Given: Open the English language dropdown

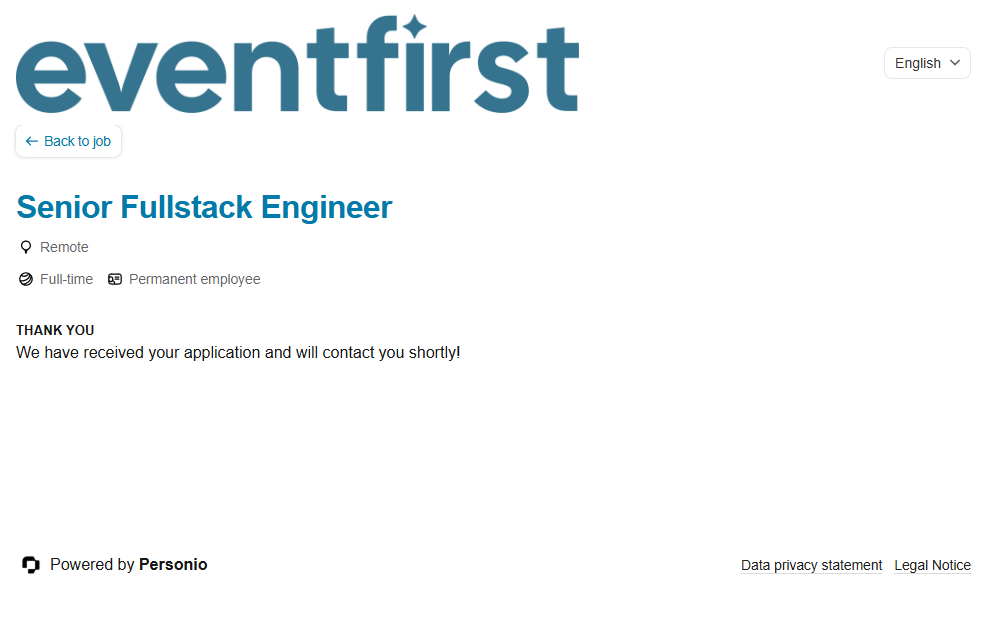Looking at the screenshot, I should click(x=926, y=63).
